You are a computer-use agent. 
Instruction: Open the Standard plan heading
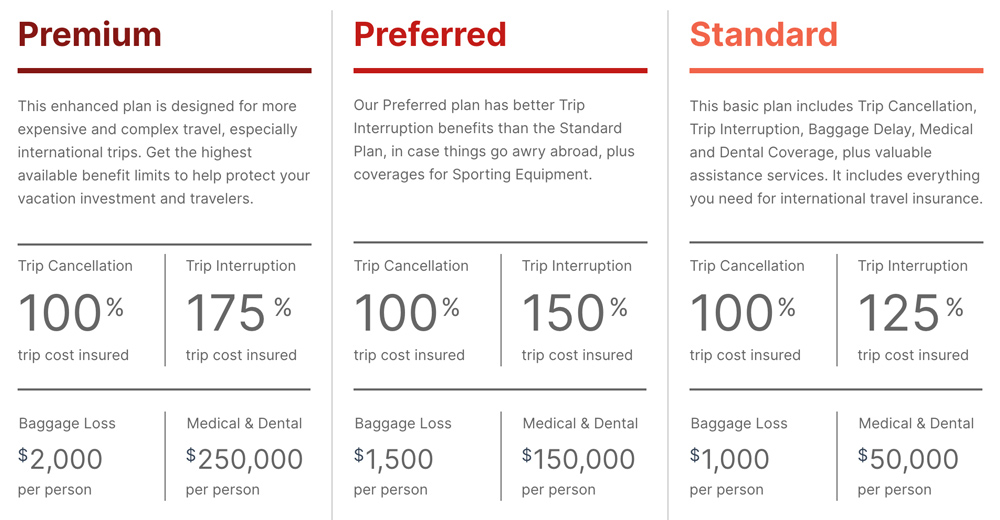tap(763, 35)
